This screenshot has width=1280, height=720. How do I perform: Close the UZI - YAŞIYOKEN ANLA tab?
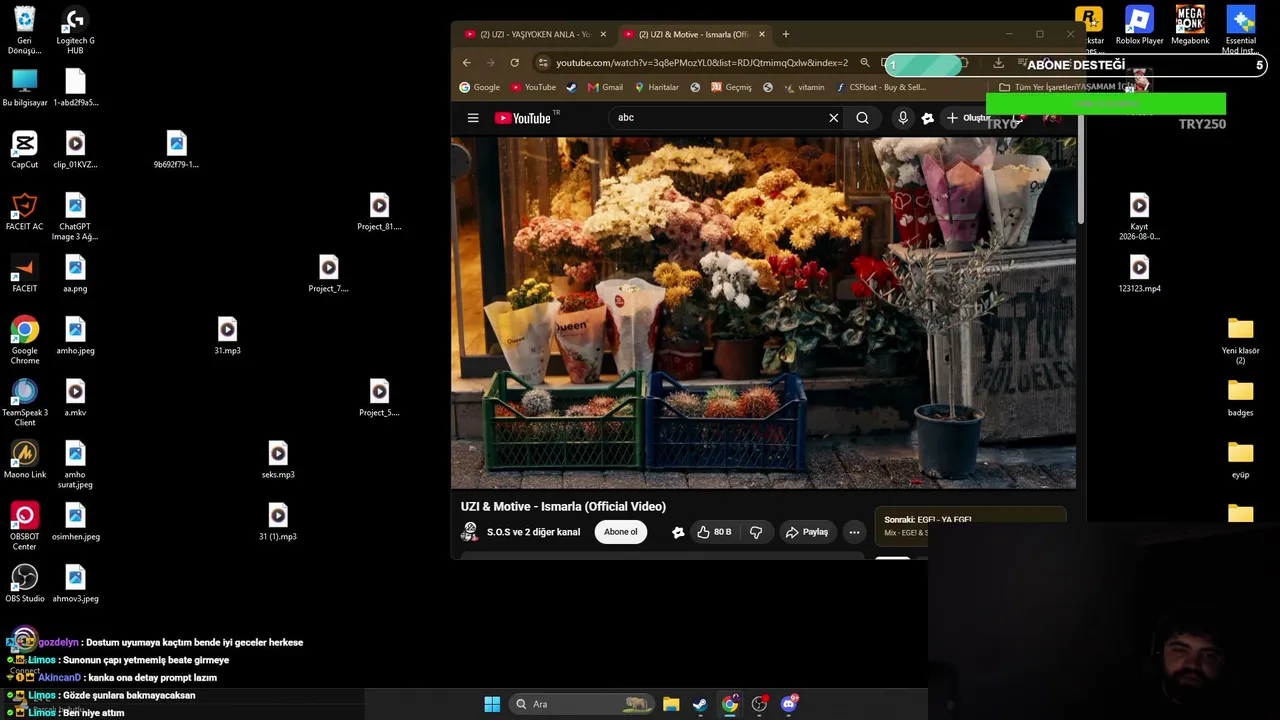[603, 34]
